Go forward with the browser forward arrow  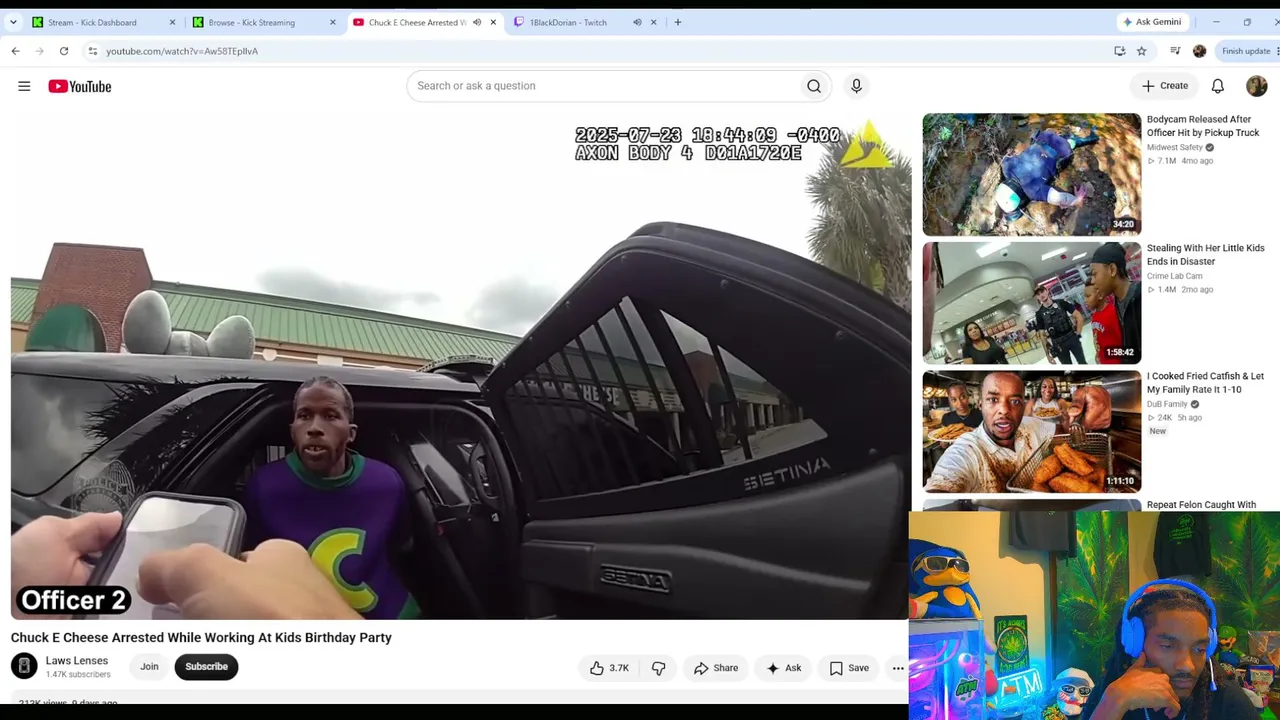pyautogui.click(x=39, y=51)
